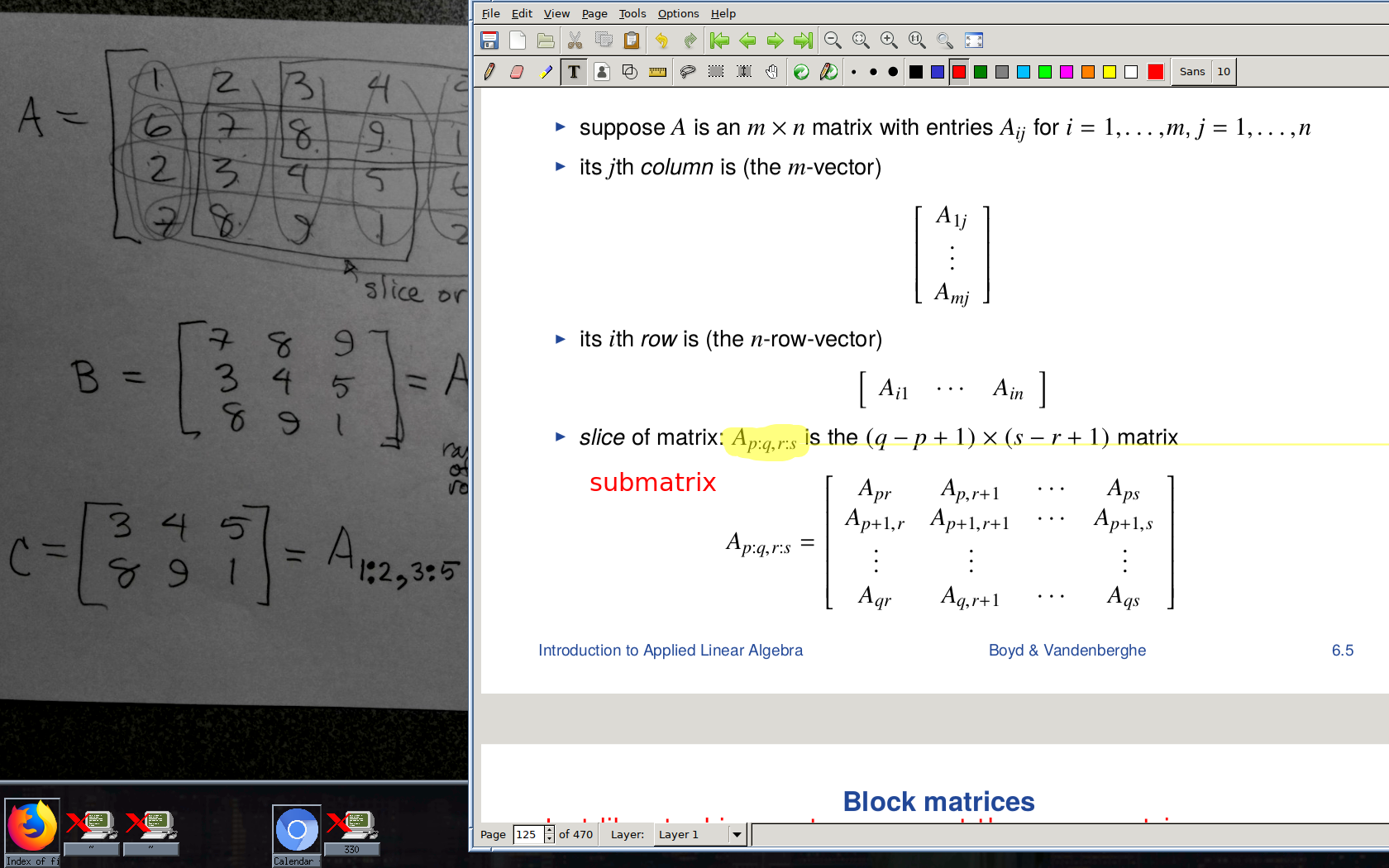The width and height of the screenshot is (1389, 868).
Task: Toggle fullscreen mode
Action: [974, 41]
